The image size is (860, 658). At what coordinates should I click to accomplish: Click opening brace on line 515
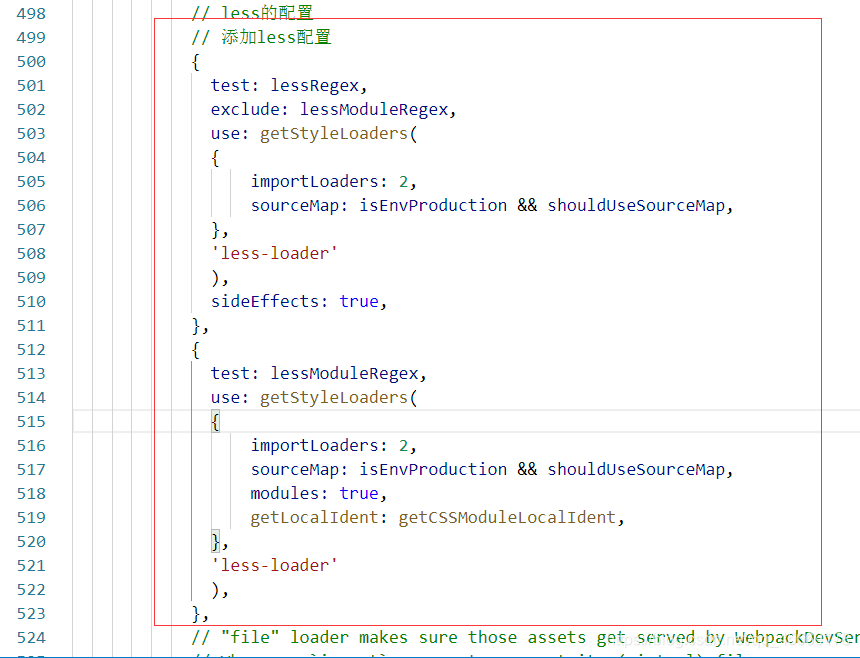pyautogui.click(x=216, y=422)
